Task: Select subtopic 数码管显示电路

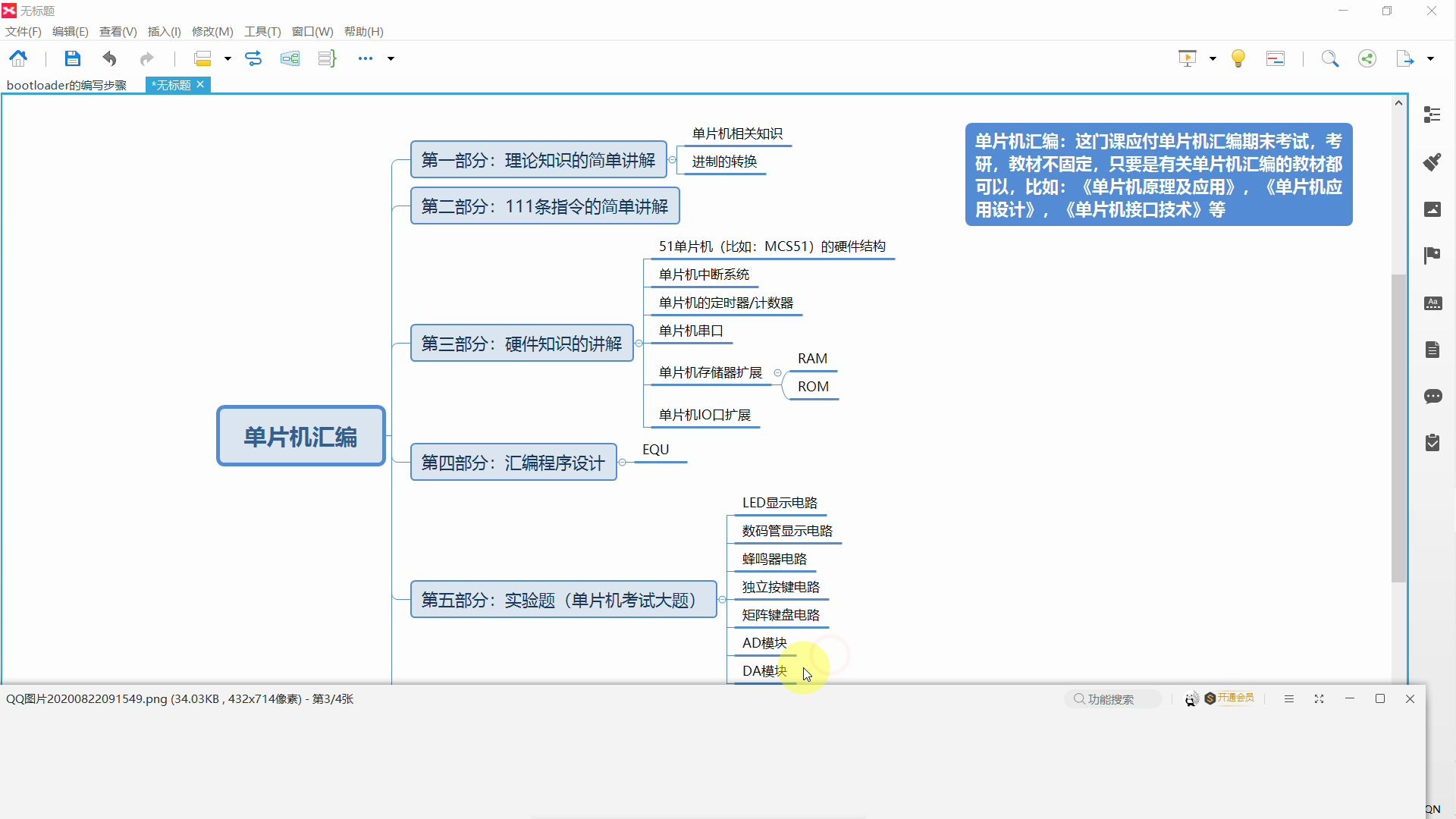Action: click(787, 531)
